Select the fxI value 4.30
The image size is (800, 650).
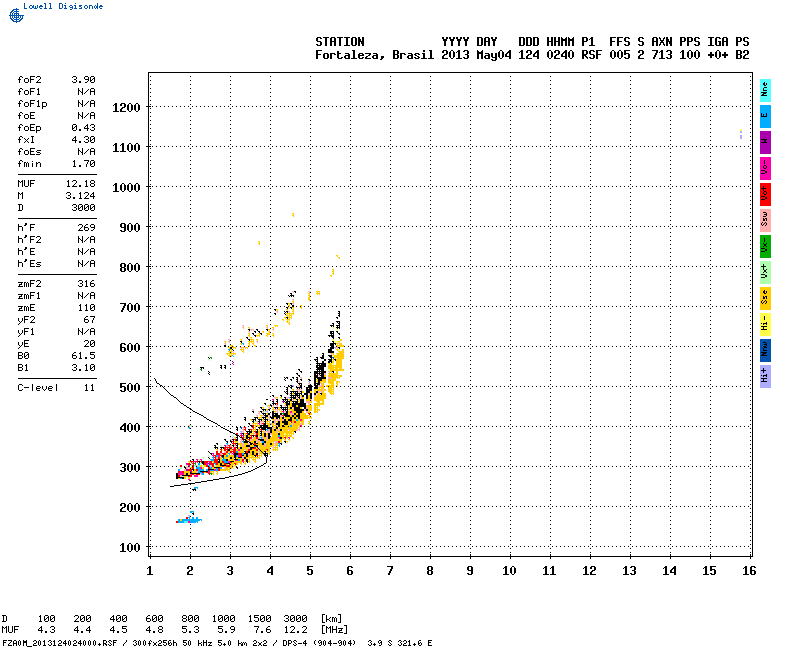pyautogui.click(x=83, y=140)
